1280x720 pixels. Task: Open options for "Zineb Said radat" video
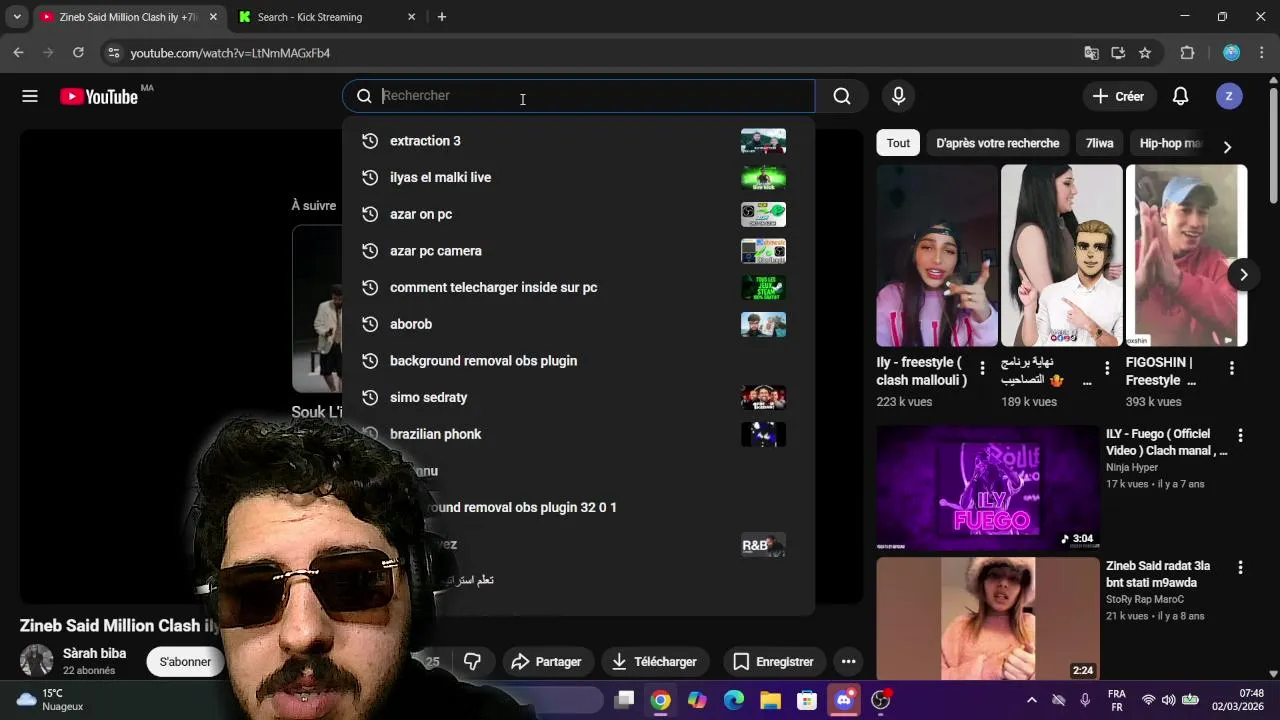click(x=1240, y=567)
